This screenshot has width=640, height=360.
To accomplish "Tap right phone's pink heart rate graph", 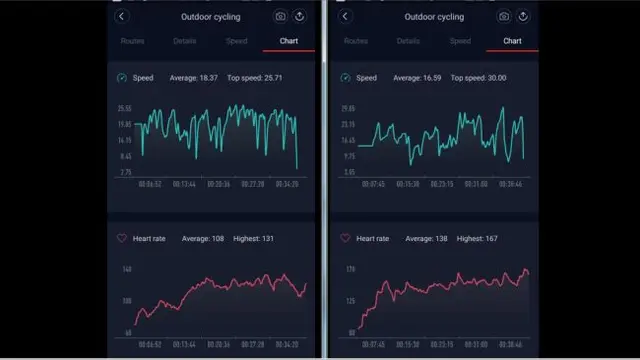I will 444,298.
